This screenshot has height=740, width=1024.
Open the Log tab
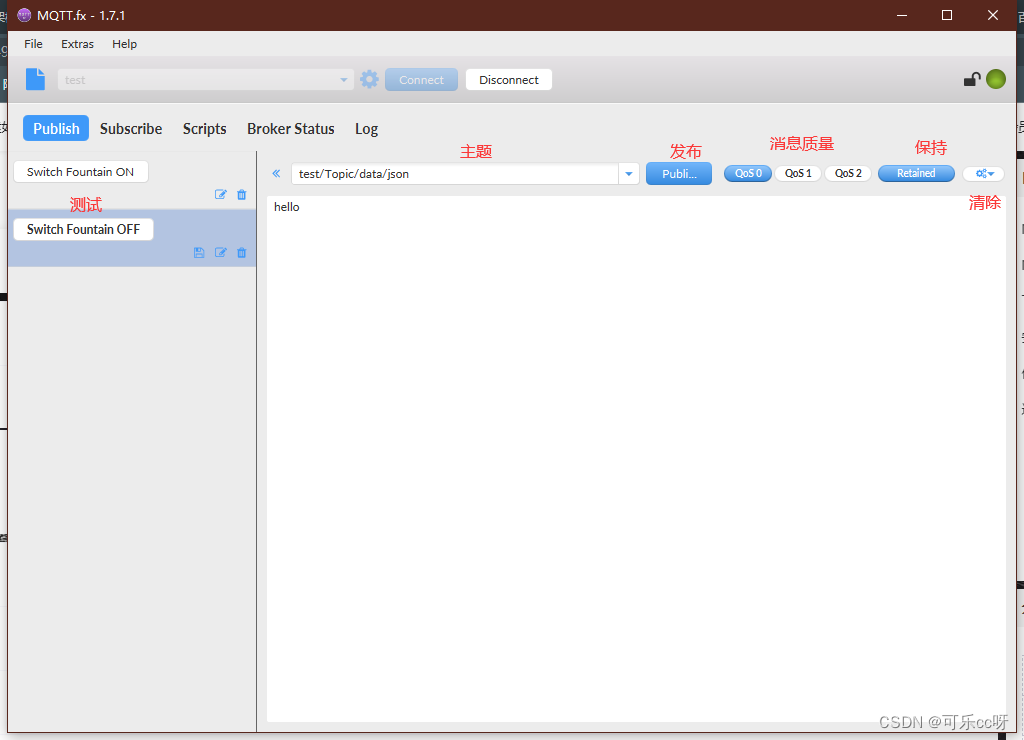pyautogui.click(x=366, y=129)
